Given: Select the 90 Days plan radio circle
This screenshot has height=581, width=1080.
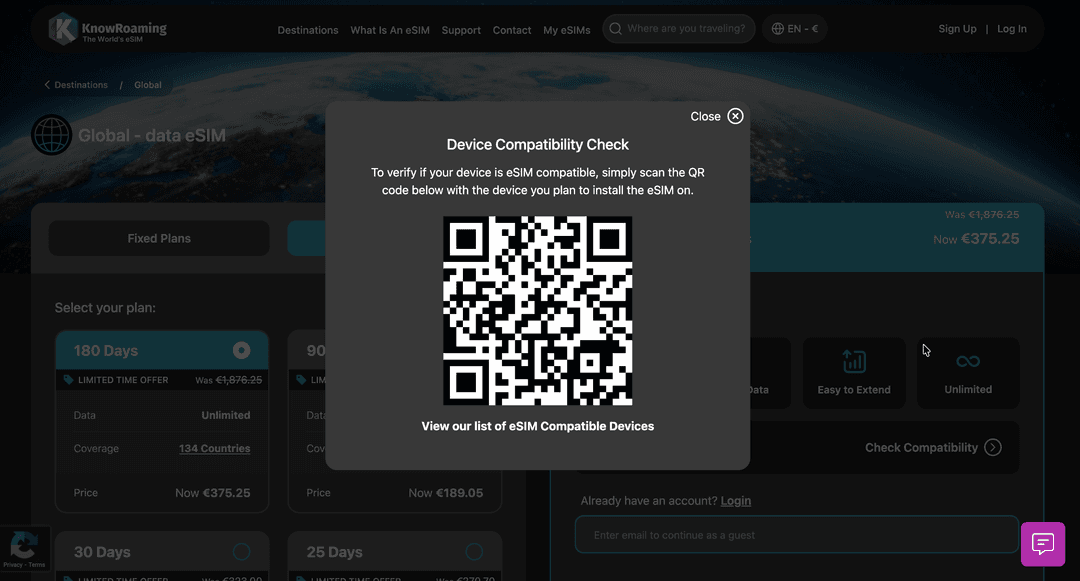Looking at the screenshot, I should tap(472, 350).
